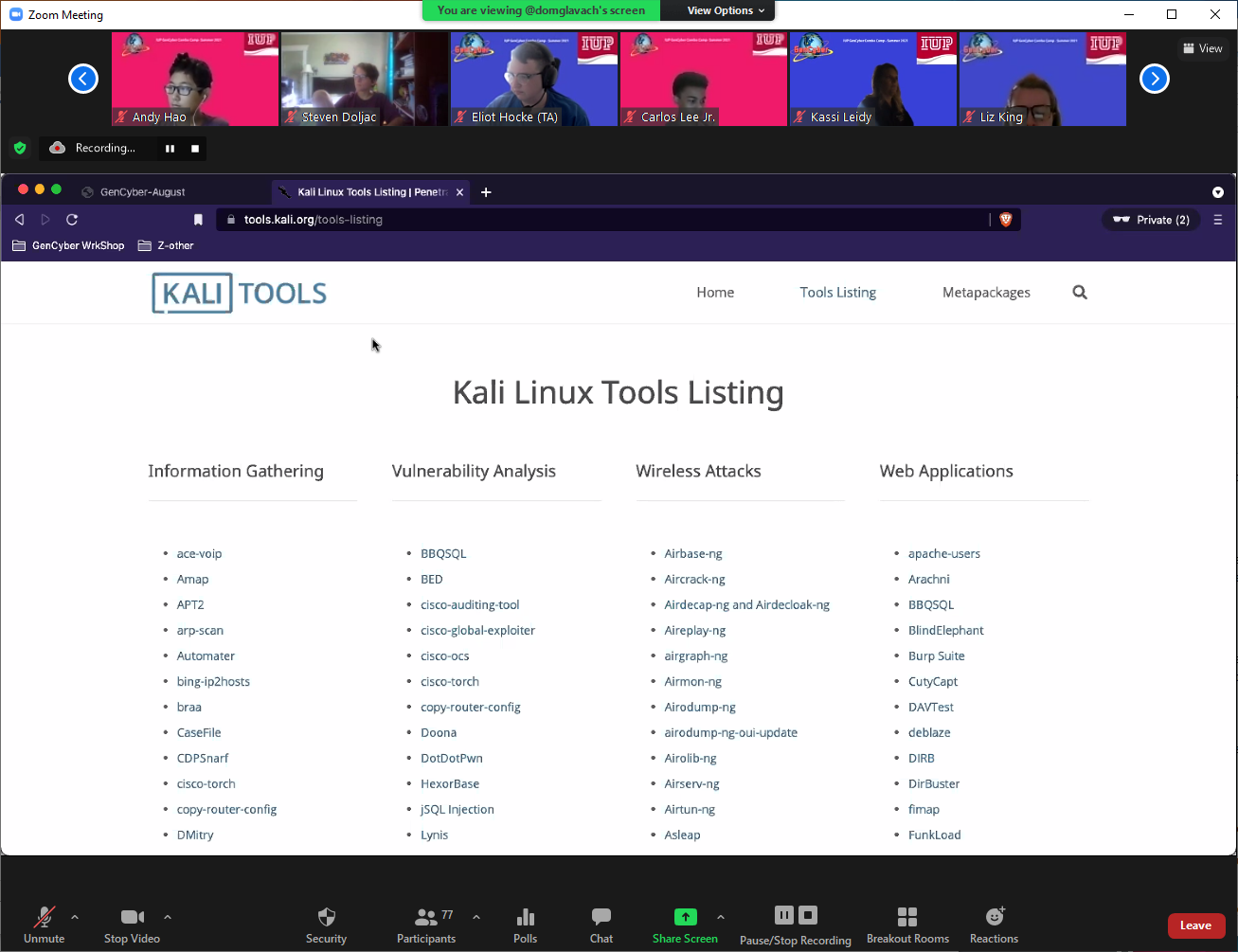Open the Lynis tool link
1238x952 pixels.
434,835
